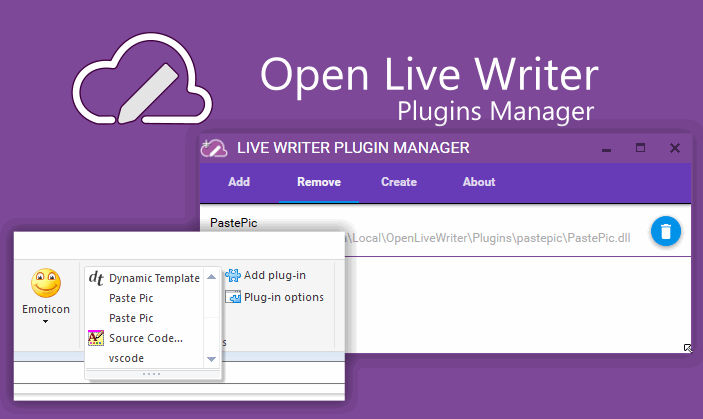Choose the vscode plug-in item
Screen dimensions: 703x419
click(x=128, y=358)
